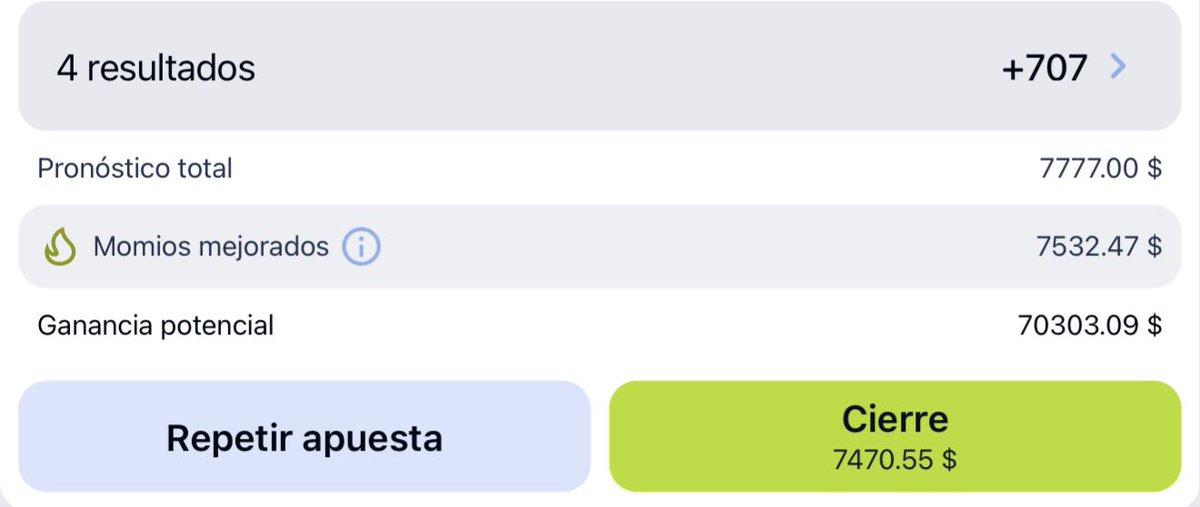1200x507 pixels.
Task: Click the 7532.47 $ boosted odds amount
Action: [x=1099, y=246]
